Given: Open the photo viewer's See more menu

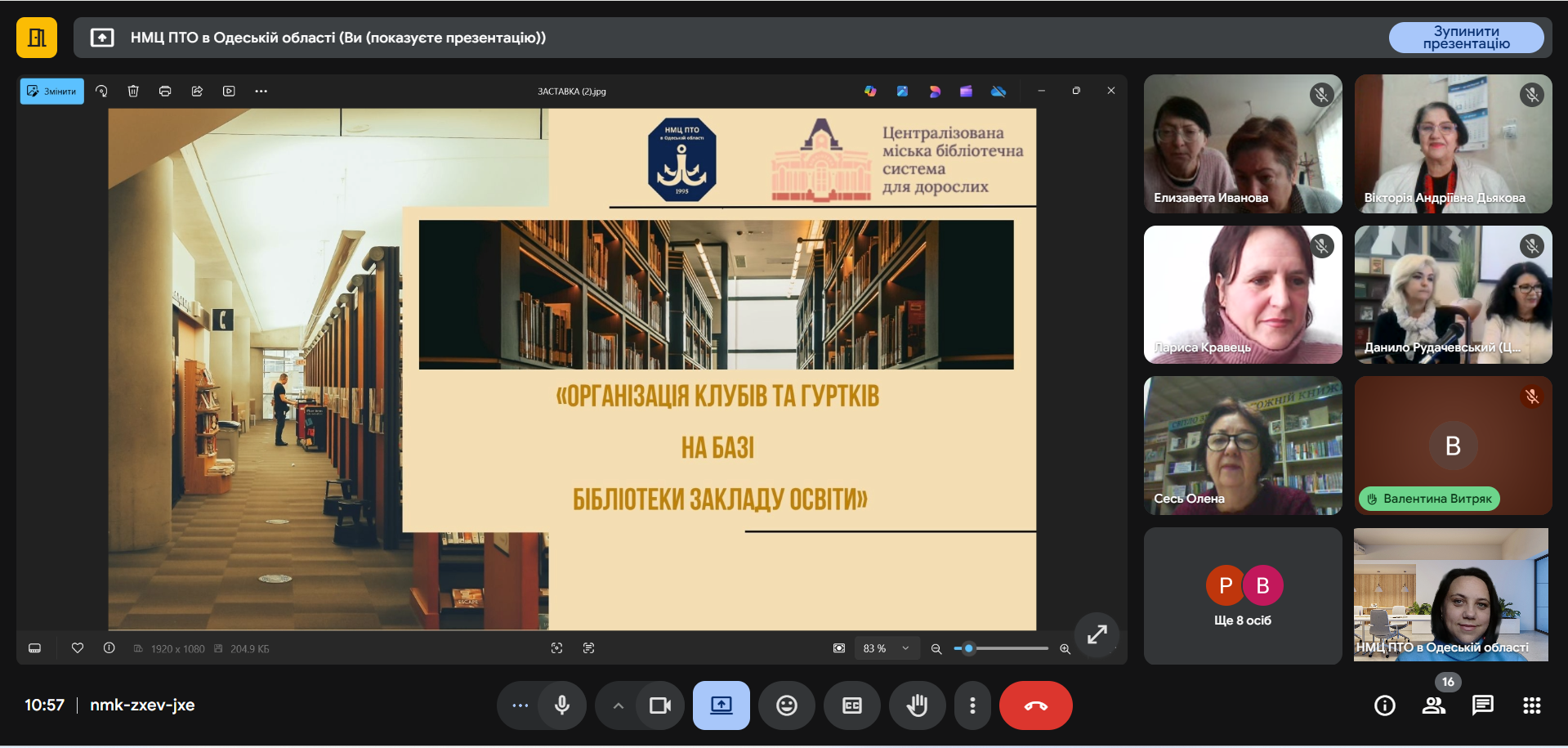Looking at the screenshot, I should coord(261,92).
